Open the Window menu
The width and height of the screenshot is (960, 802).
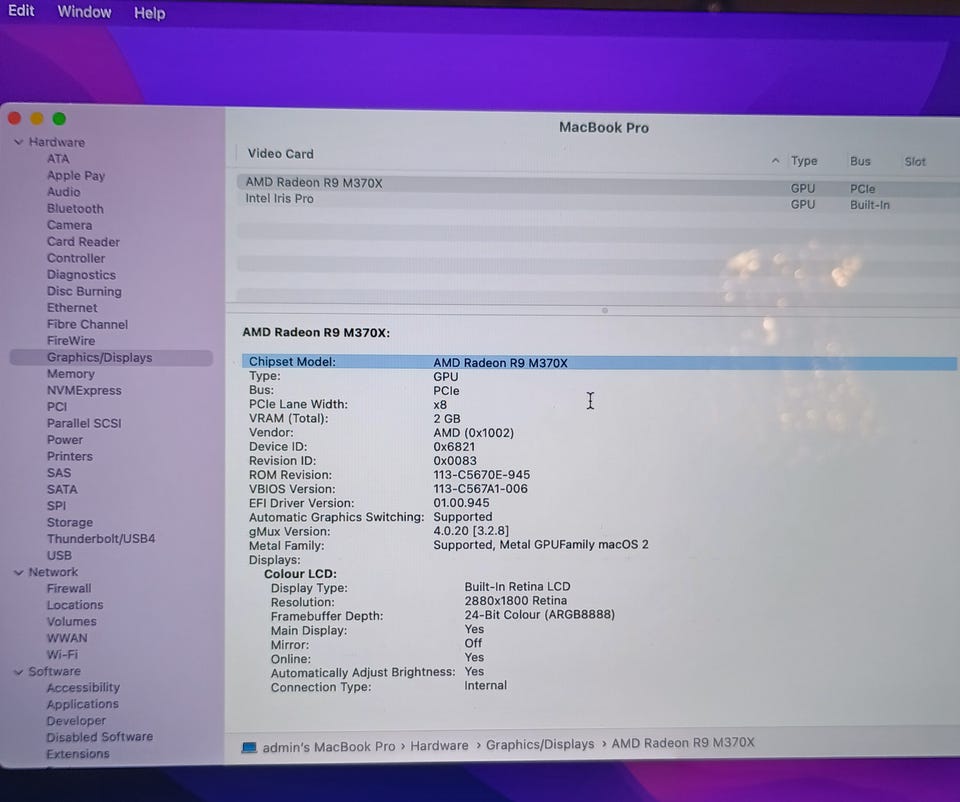point(84,12)
